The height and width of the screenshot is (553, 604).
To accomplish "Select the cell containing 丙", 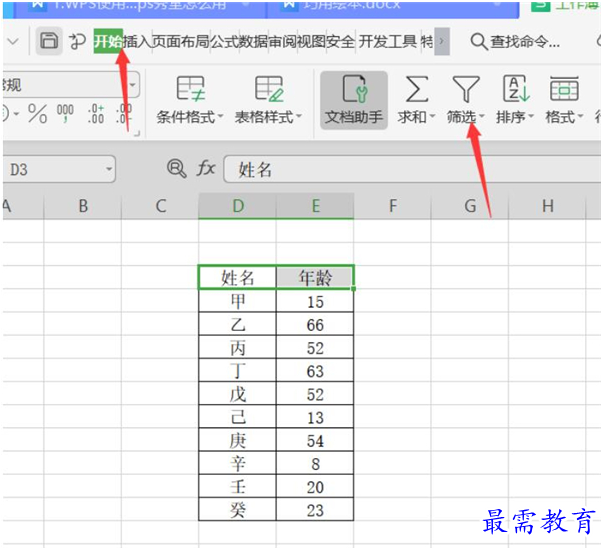I will pos(238,347).
